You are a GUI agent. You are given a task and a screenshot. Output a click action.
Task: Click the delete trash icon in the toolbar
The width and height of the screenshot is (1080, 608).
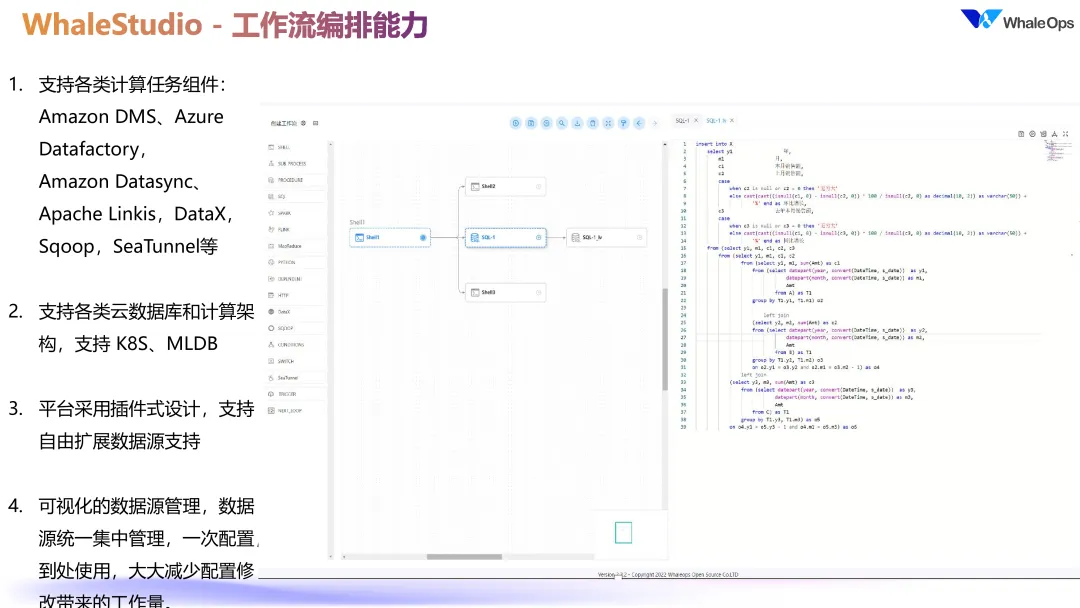pos(592,123)
